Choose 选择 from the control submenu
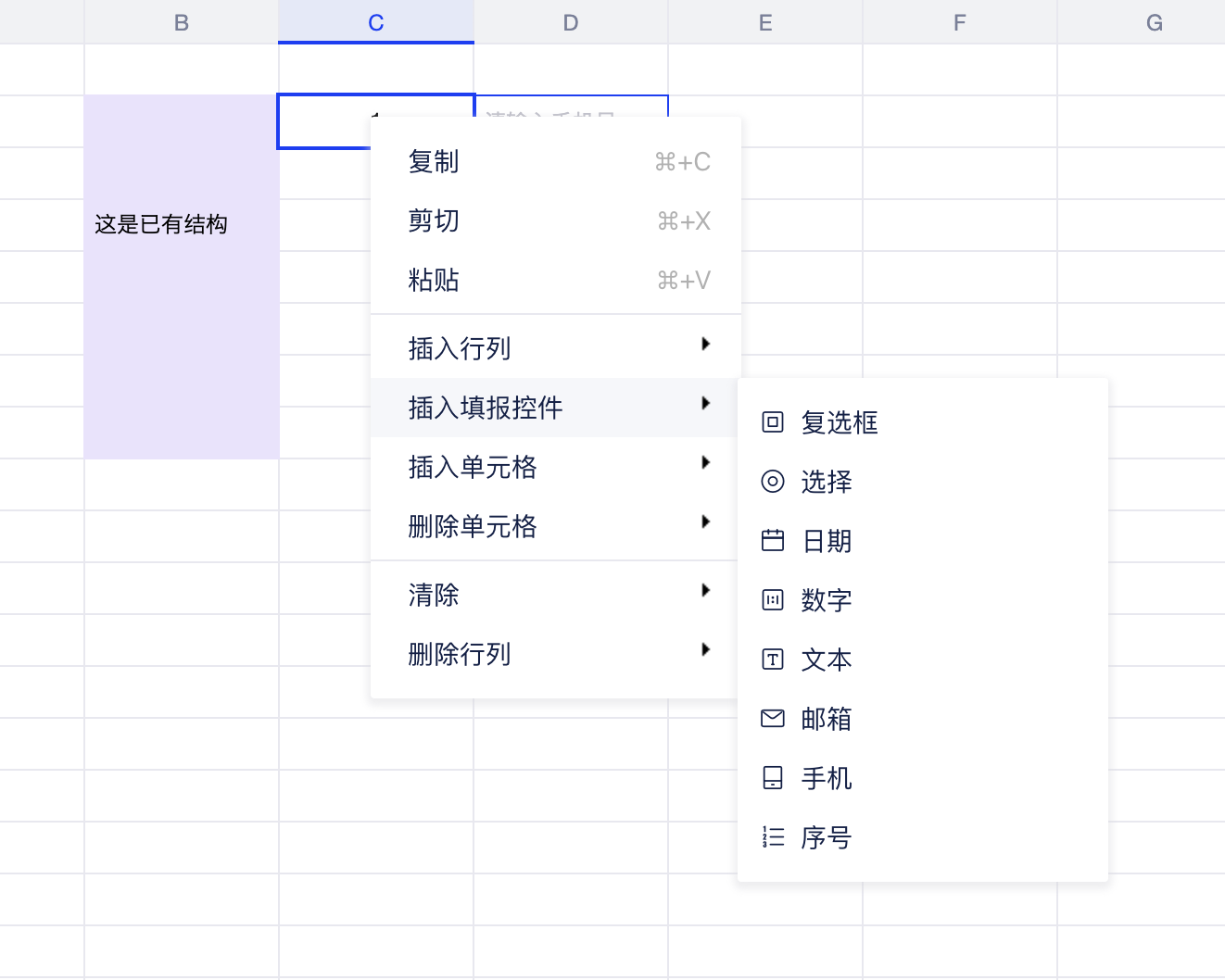This screenshot has height=980, width=1225. click(x=826, y=481)
